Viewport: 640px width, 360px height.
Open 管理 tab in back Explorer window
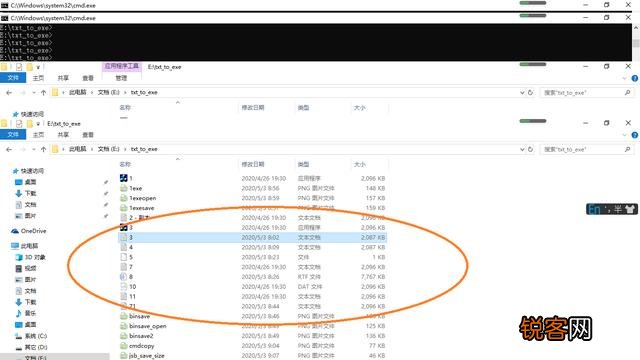click(121, 78)
